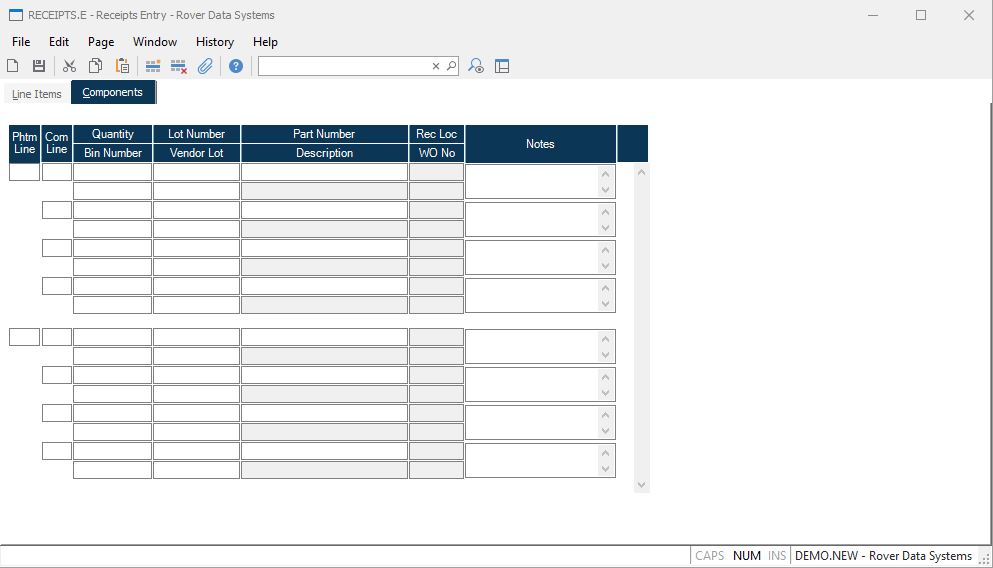Viewport: 993px width, 568px height.
Task: Click the first Quantity input field
Action: [112, 172]
